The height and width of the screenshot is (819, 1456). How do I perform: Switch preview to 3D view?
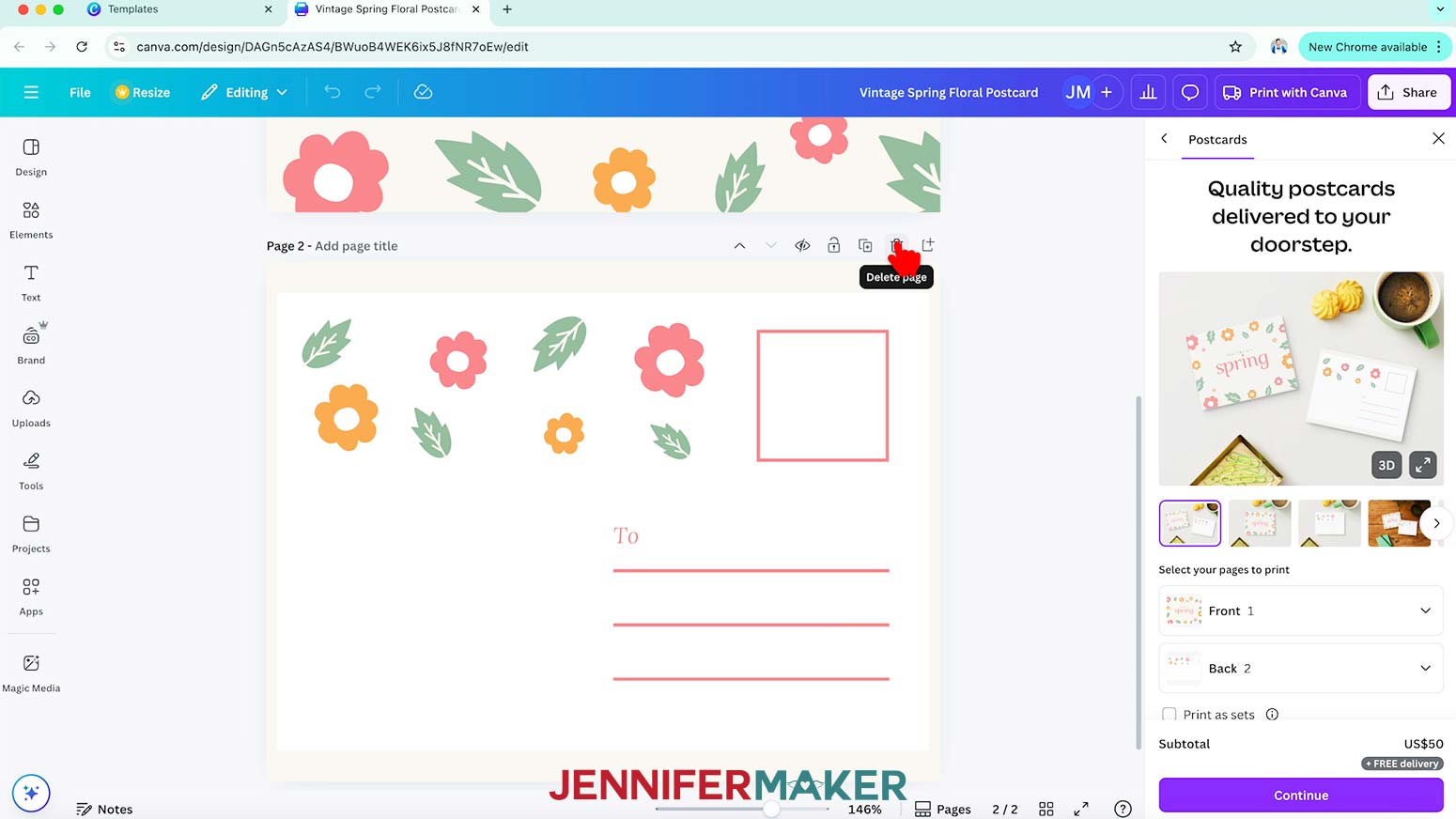pyautogui.click(x=1386, y=465)
